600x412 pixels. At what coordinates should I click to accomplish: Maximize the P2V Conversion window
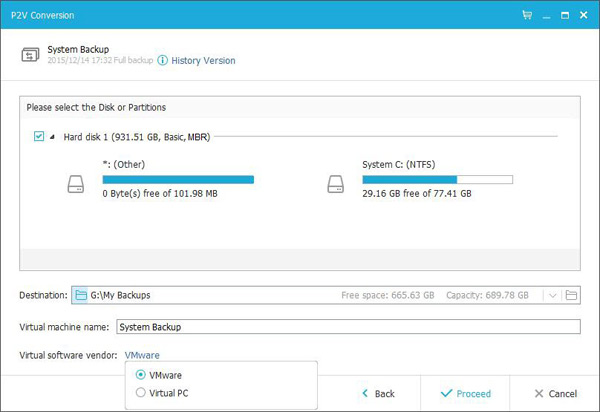coord(565,15)
